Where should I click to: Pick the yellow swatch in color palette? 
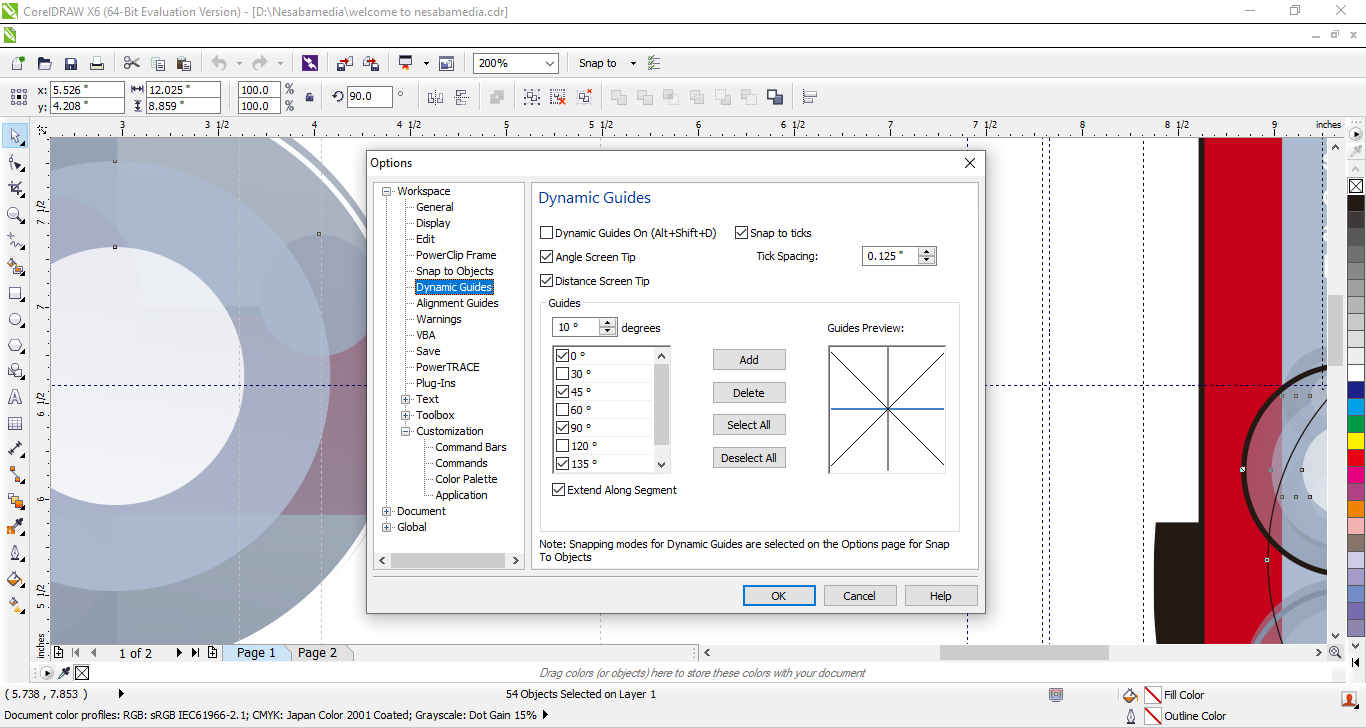(x=1356, y=440)
